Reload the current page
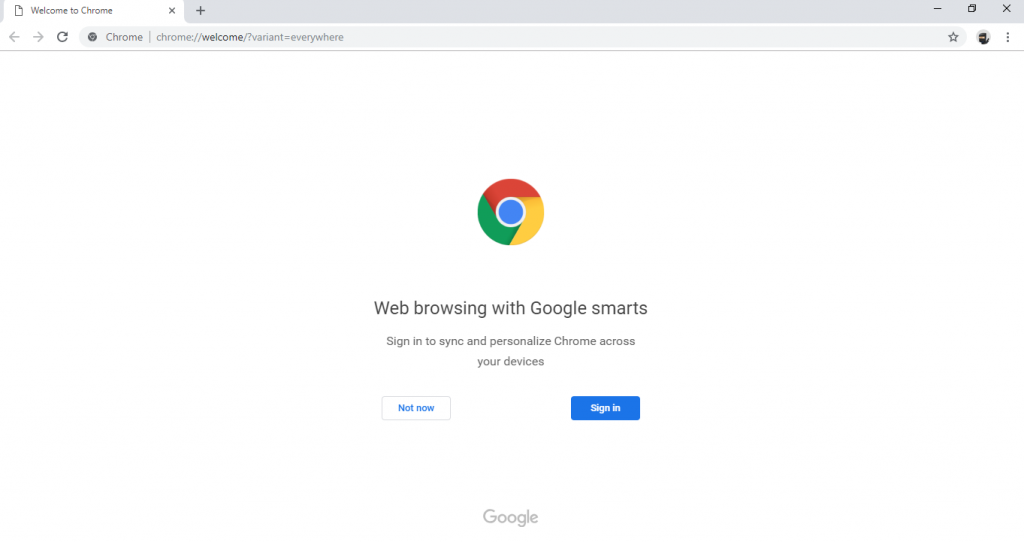The image size is (1024, 542). click(x=62, y=37)
